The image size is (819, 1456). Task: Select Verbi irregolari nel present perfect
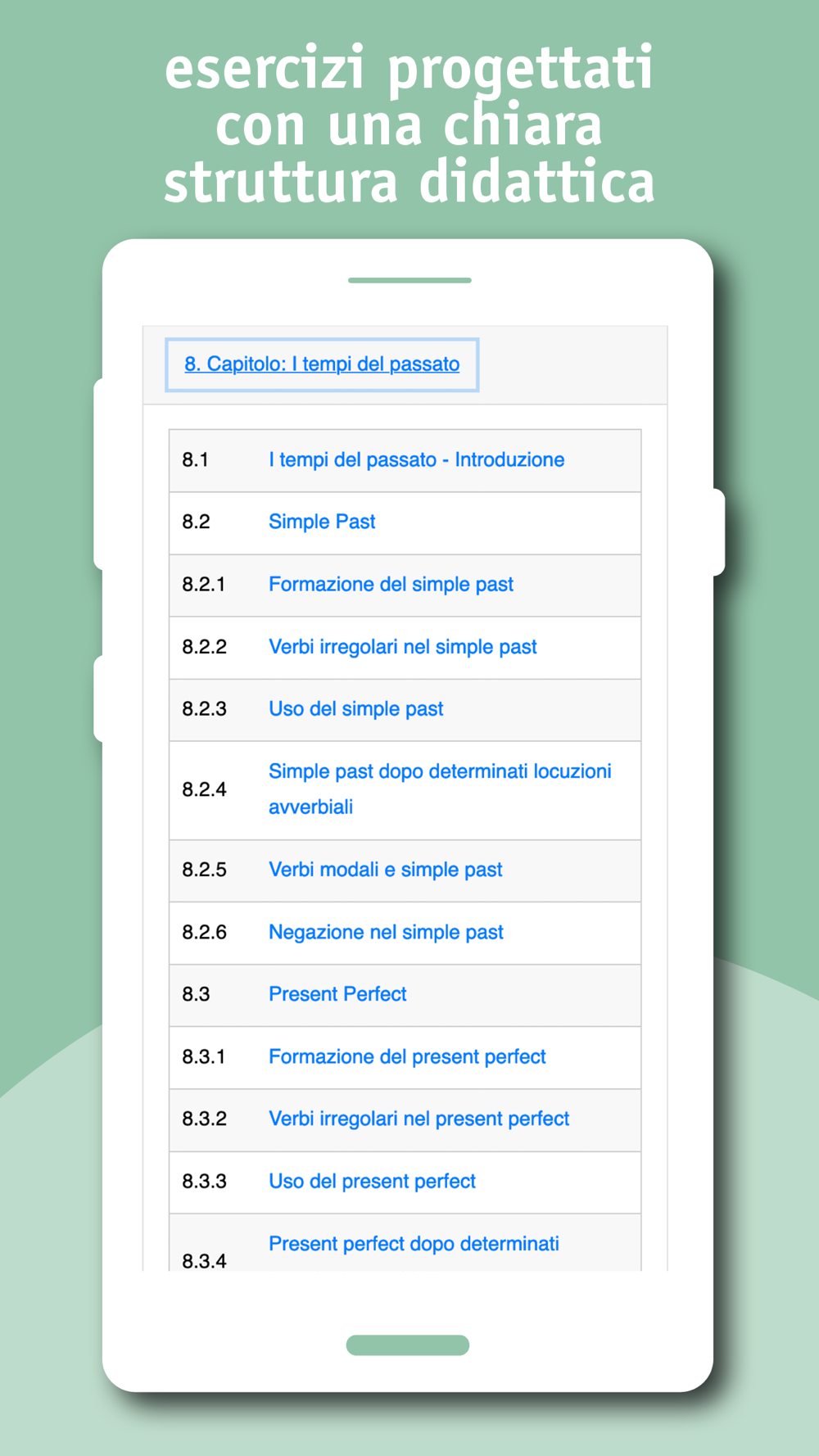(x=419, y=1119)
